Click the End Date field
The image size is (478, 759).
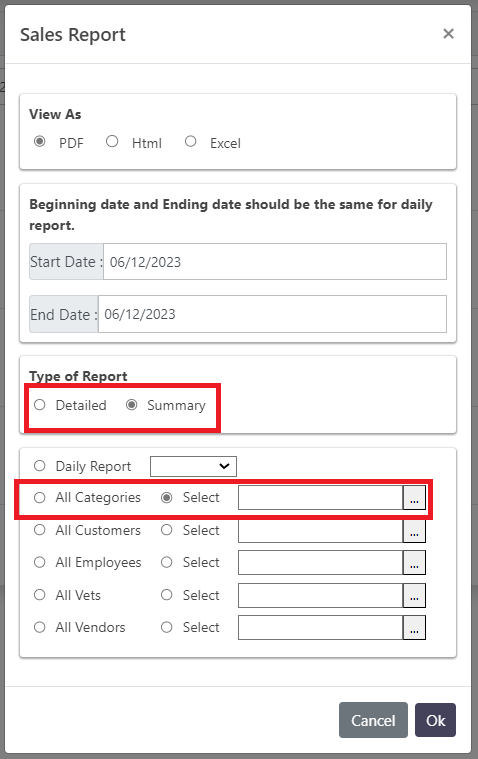tap(272, 314)
